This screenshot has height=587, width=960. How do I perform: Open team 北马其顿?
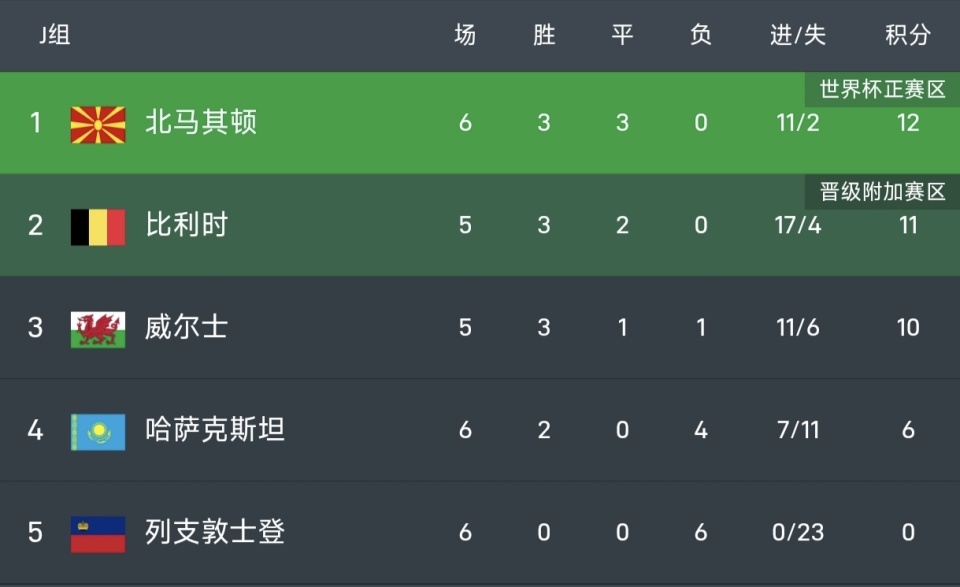[201, 123]
